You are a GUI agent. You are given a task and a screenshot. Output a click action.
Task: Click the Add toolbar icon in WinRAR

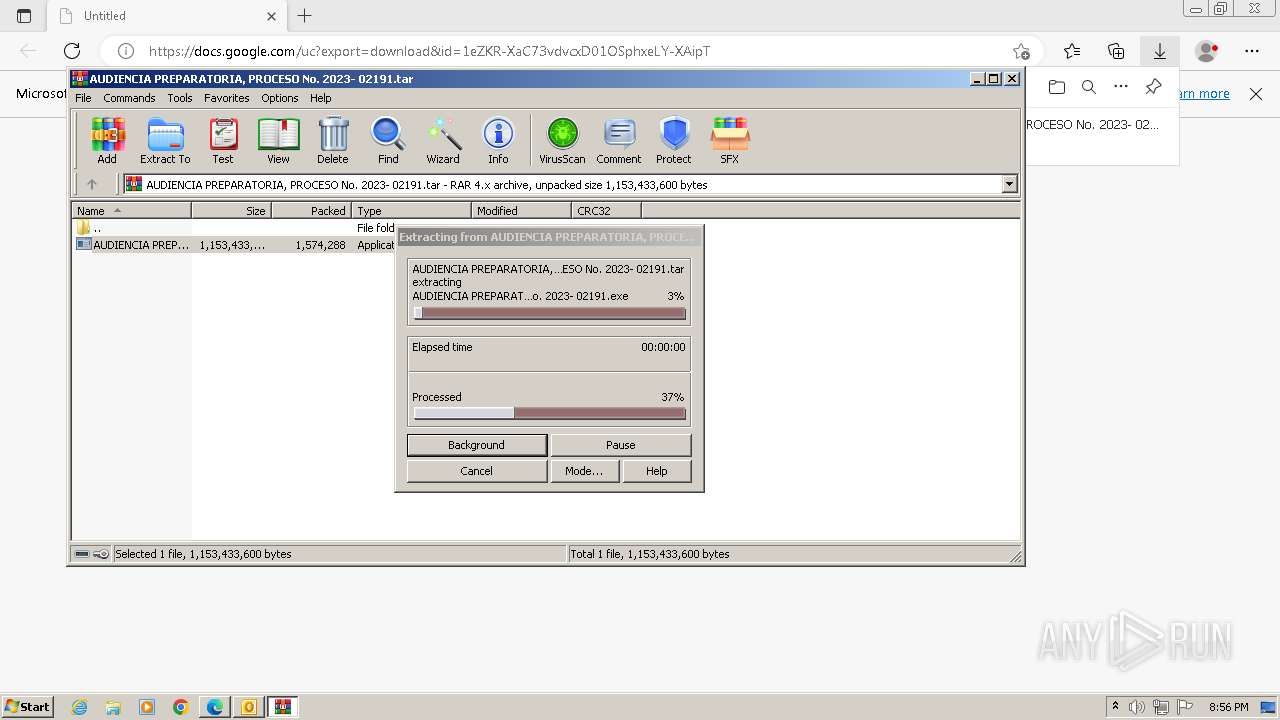pos(107,140)
